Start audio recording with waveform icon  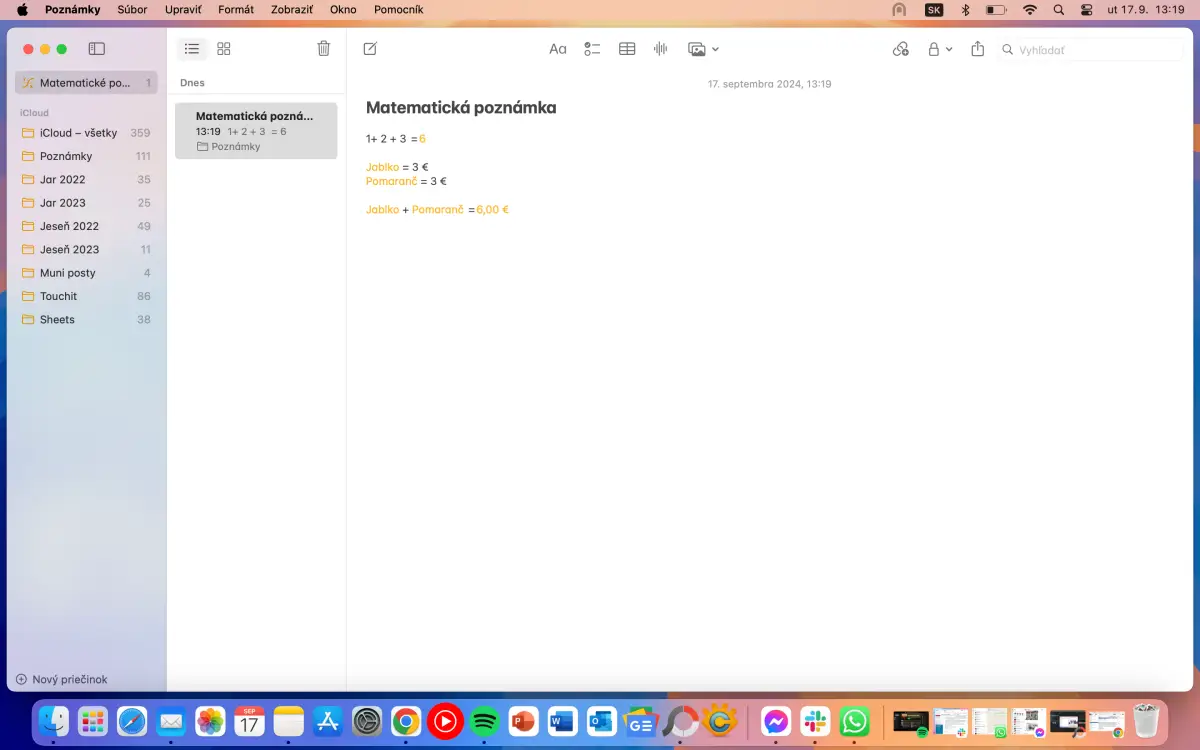[660, 49]
